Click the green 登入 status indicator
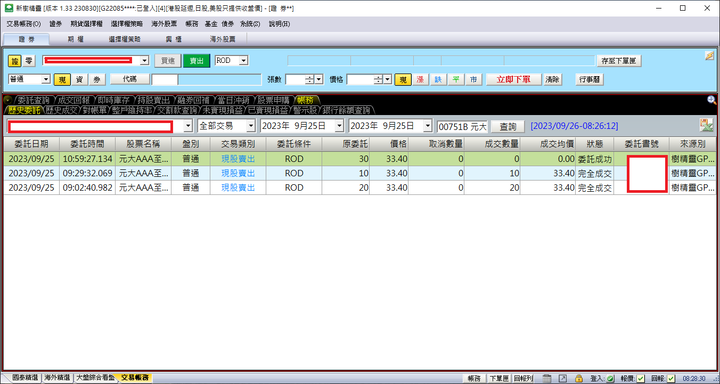 (x=610, y=378)
